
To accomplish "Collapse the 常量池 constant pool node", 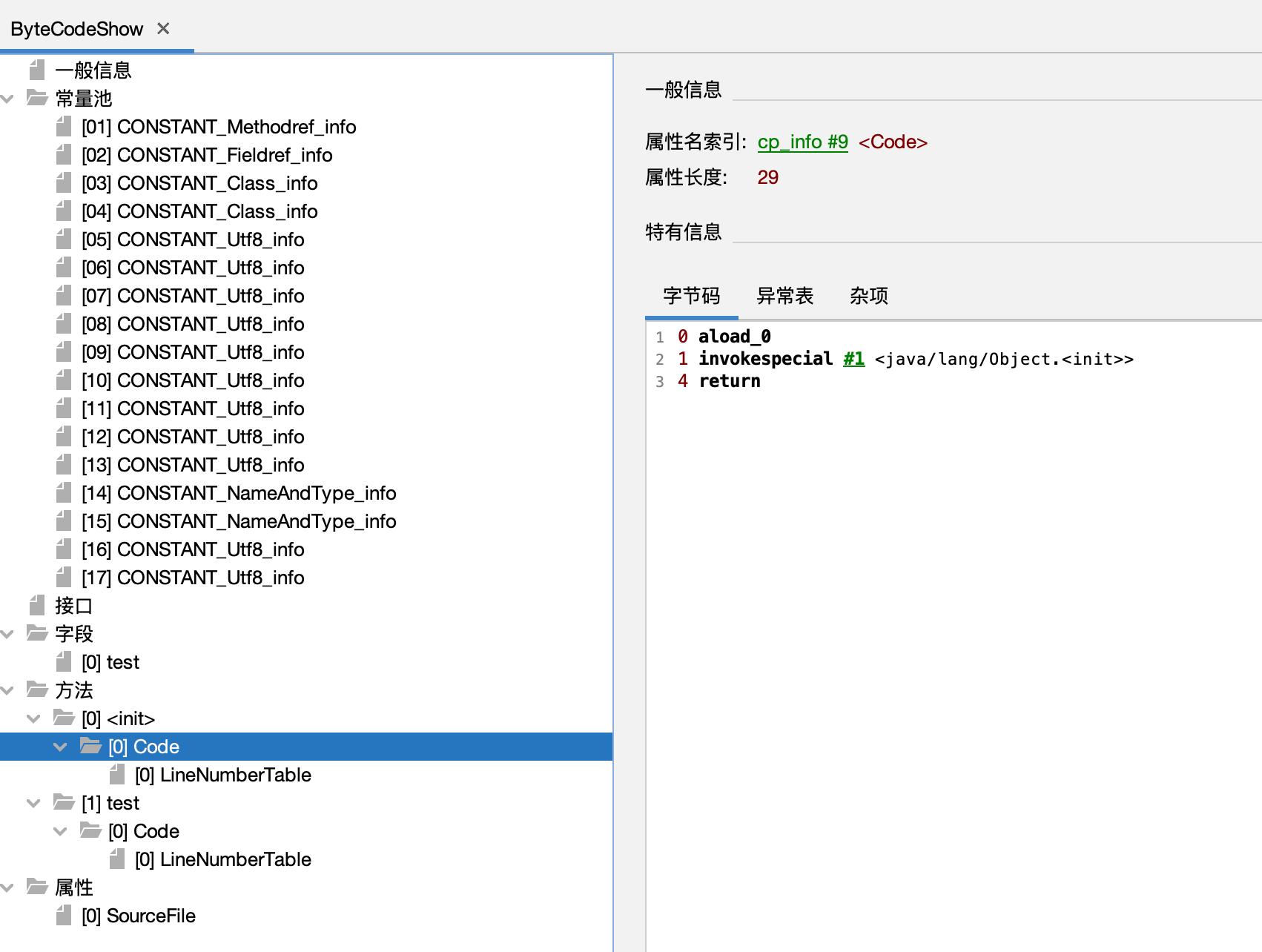I will click(x=8, y=99).
